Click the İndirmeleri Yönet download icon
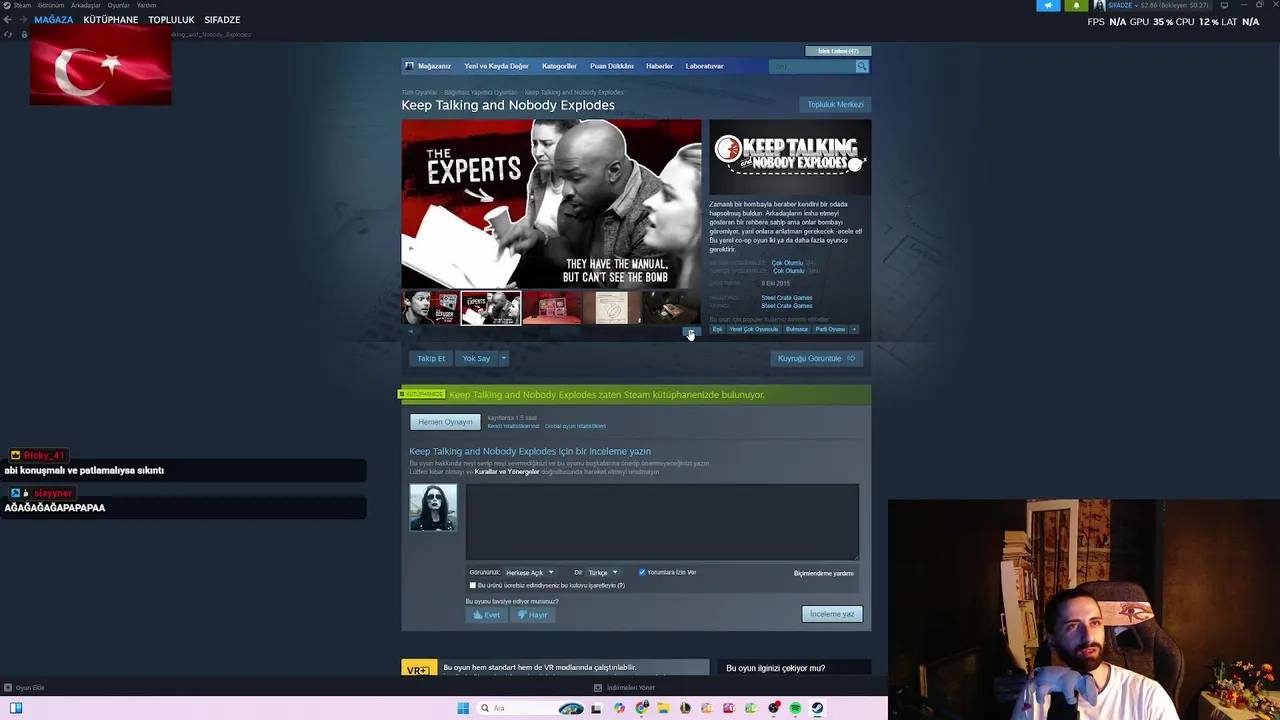 (598, 688)
